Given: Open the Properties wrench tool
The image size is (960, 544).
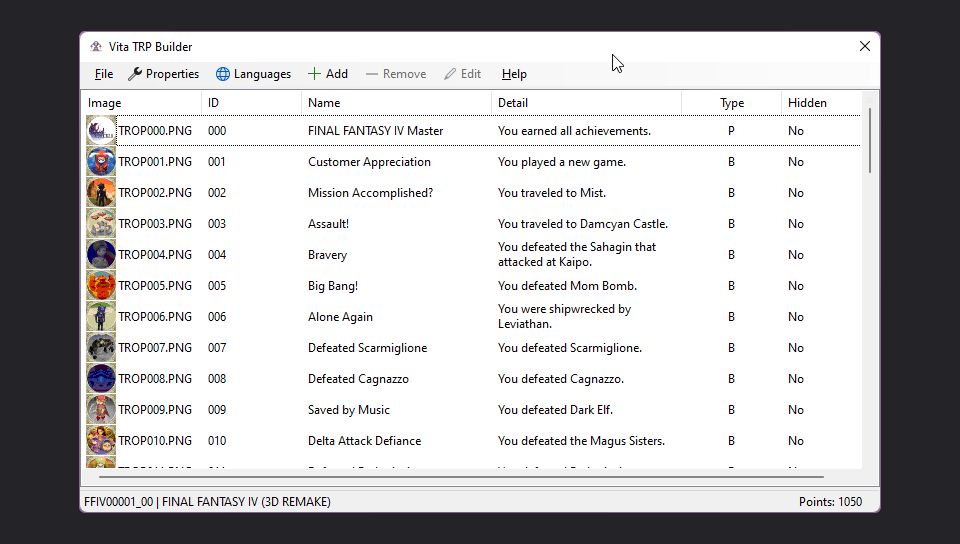Looking at the screenshot, I should pyautogui.click(x=163, y=74).
